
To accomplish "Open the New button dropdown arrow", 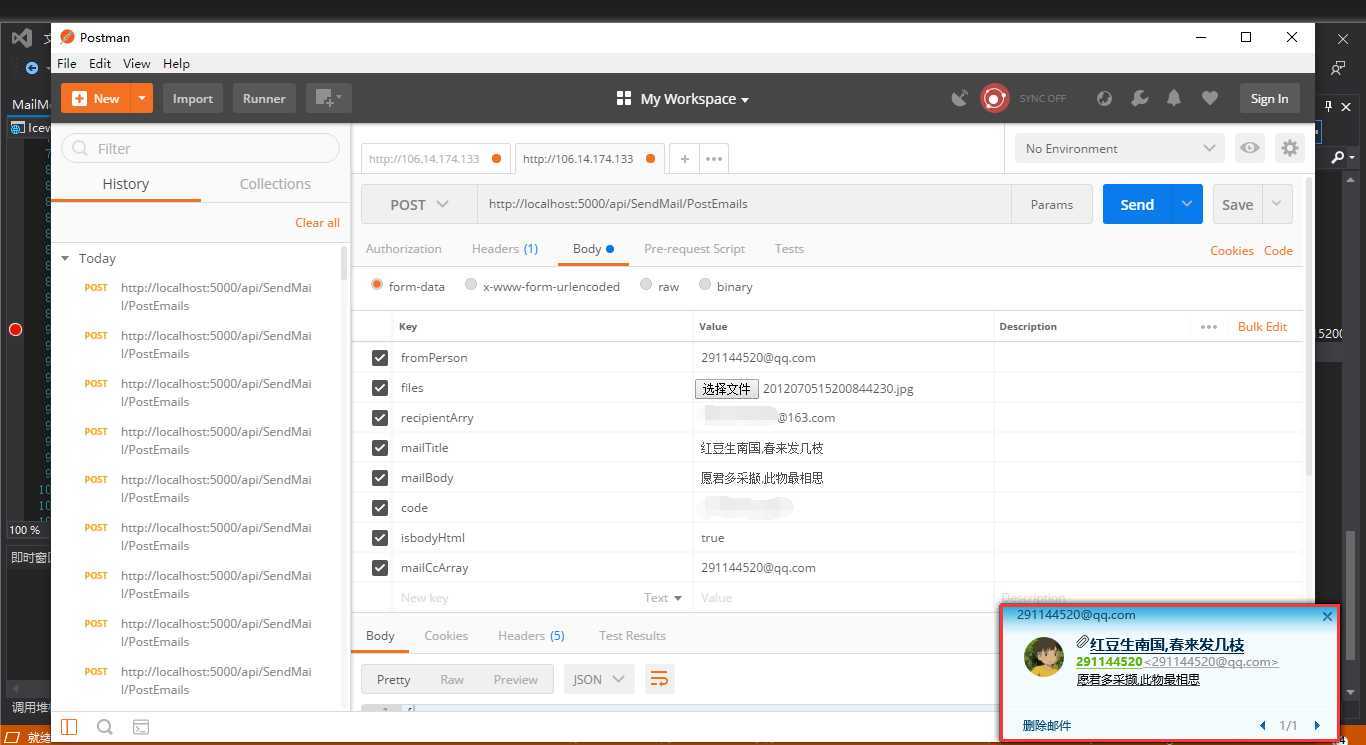I will coord(142,98).
